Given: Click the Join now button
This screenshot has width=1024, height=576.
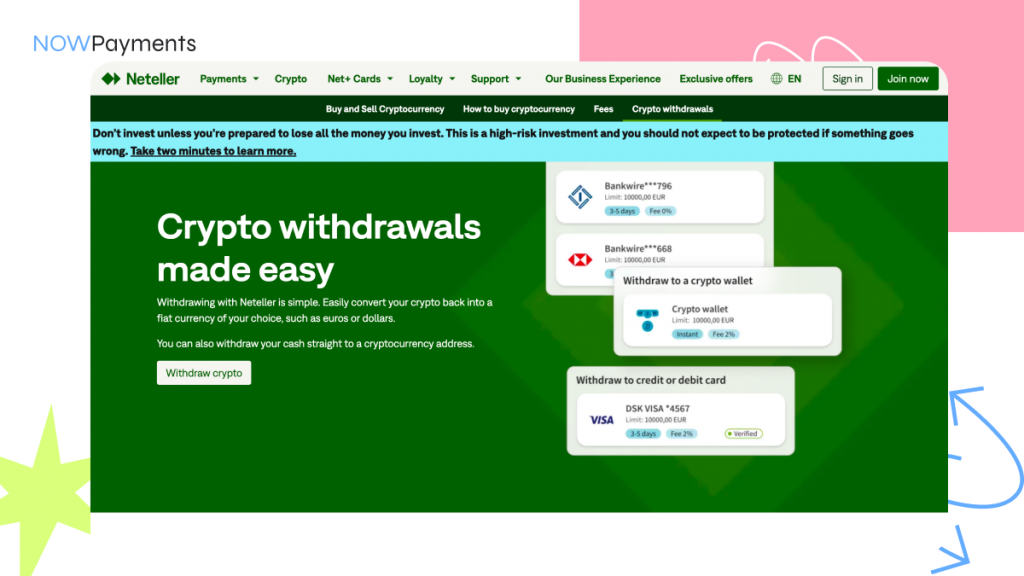Looking at the screenshot, I should tap(907, 79).
